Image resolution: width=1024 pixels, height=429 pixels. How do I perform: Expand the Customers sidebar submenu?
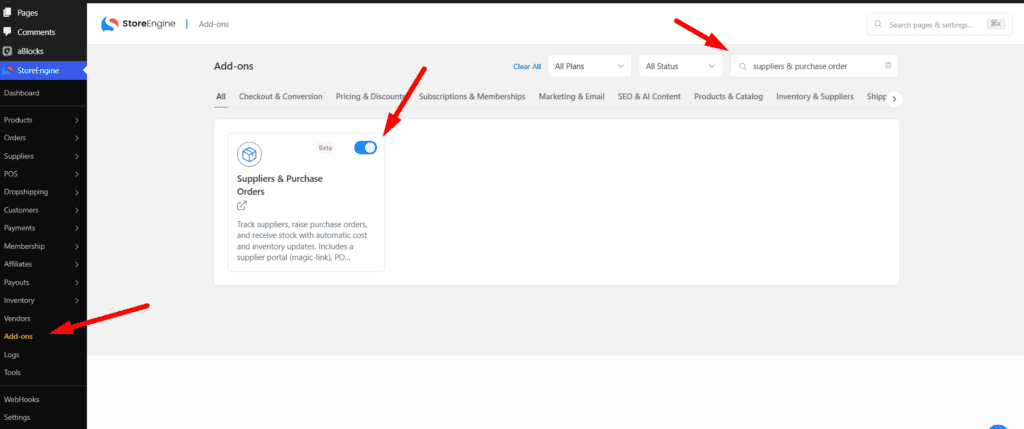77,210
